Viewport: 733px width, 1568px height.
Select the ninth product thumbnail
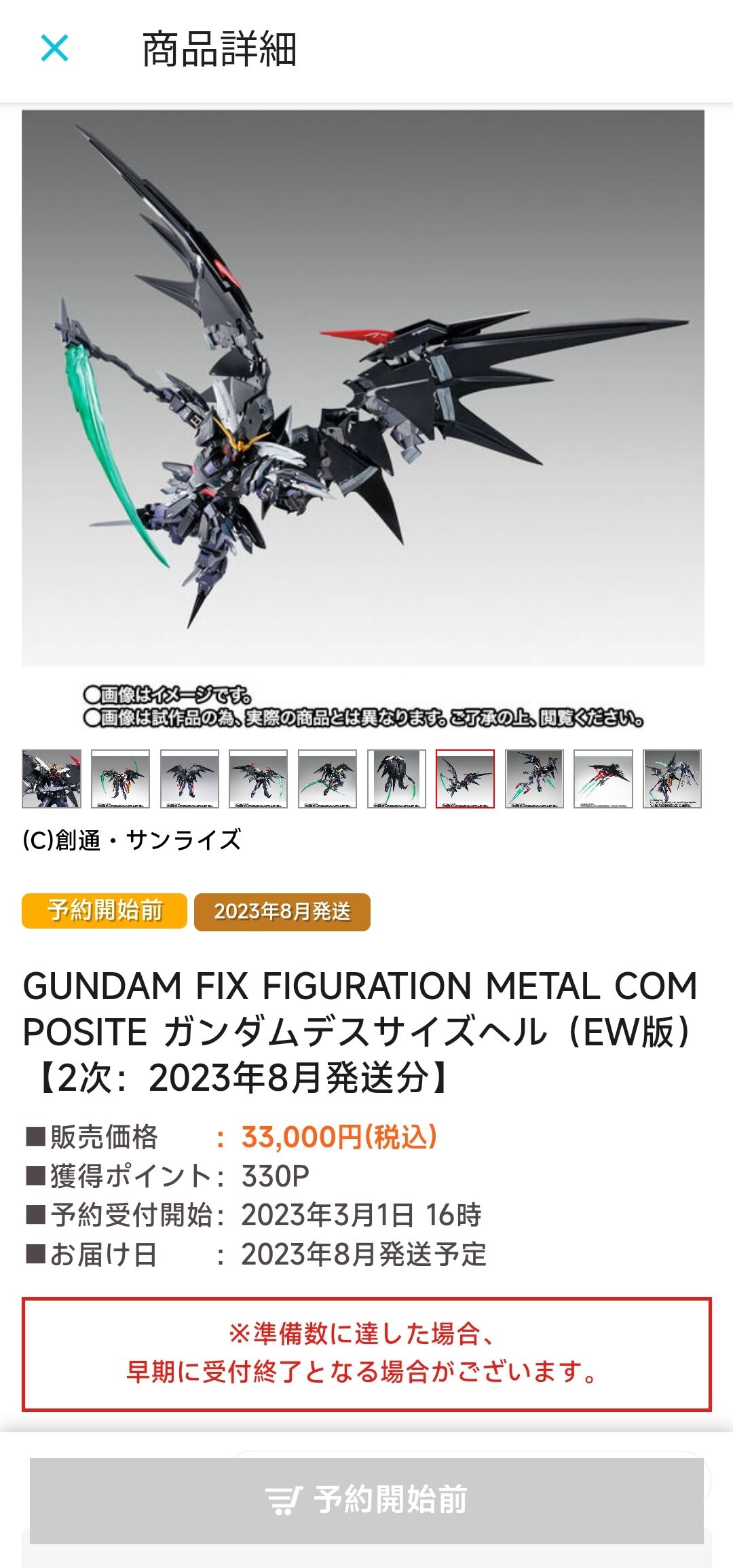603,779
